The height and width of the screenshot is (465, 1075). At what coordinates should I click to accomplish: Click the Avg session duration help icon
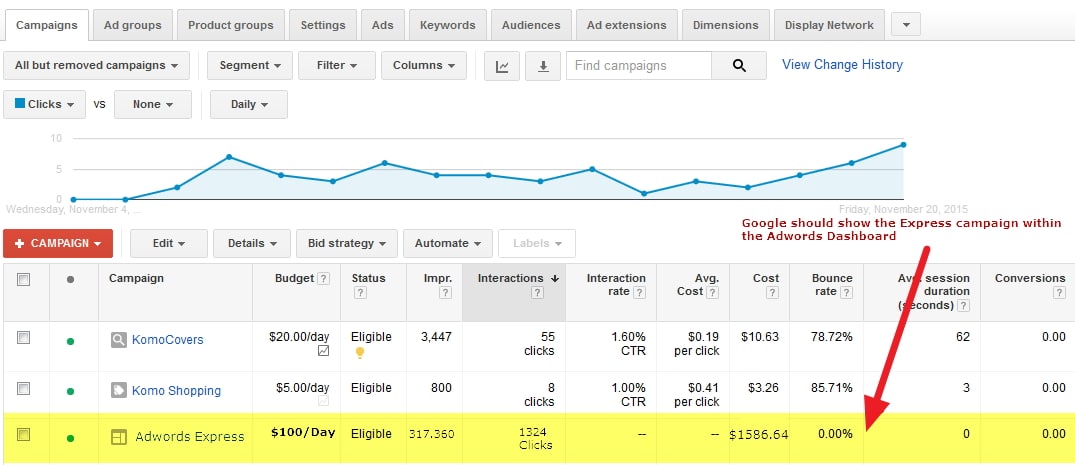(x=964, y=305)
